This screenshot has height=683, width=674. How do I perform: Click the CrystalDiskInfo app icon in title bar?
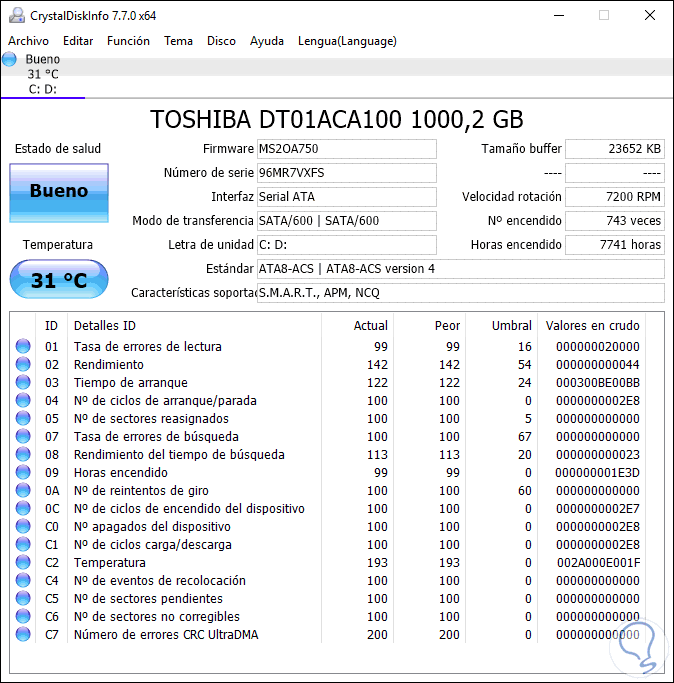tap(17, 15)
